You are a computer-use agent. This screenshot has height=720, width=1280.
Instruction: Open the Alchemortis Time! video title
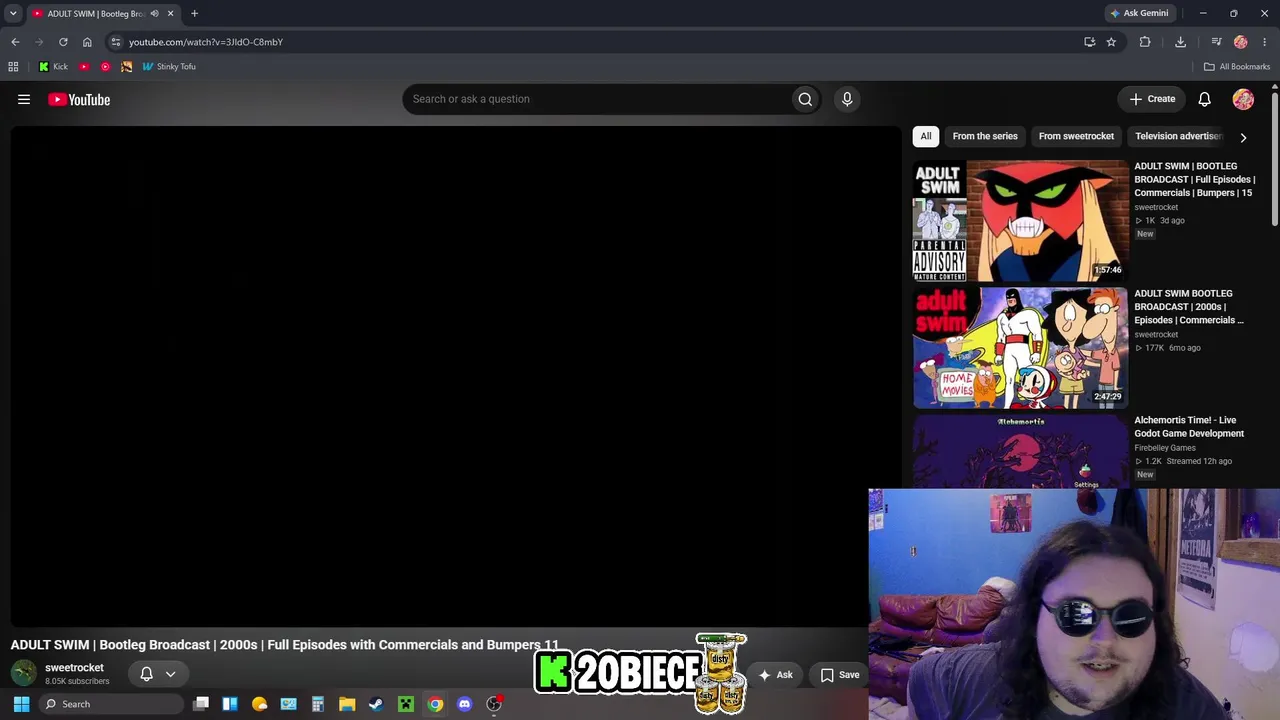1189,427
